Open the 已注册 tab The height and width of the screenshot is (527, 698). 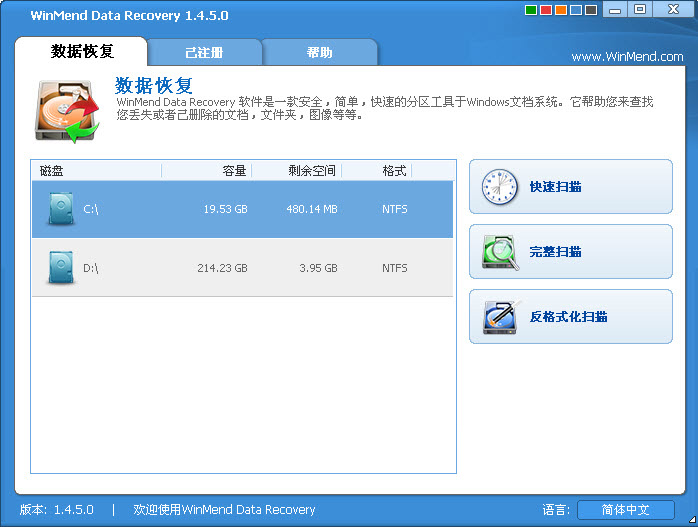click(204, 52)
